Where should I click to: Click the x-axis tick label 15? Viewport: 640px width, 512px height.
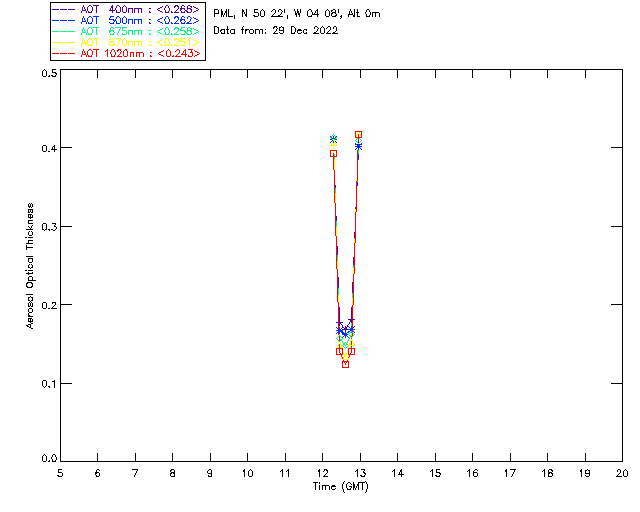435,473
